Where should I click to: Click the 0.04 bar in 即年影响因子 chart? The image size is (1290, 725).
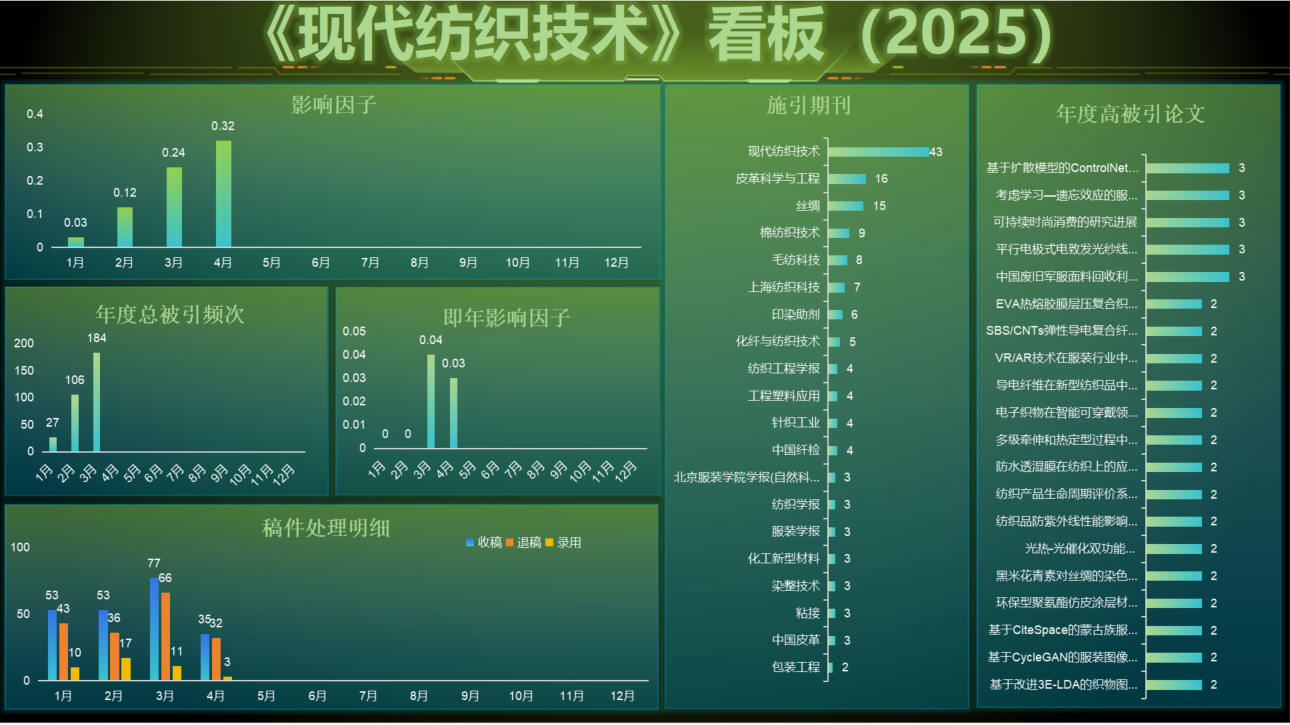point(431,402)
